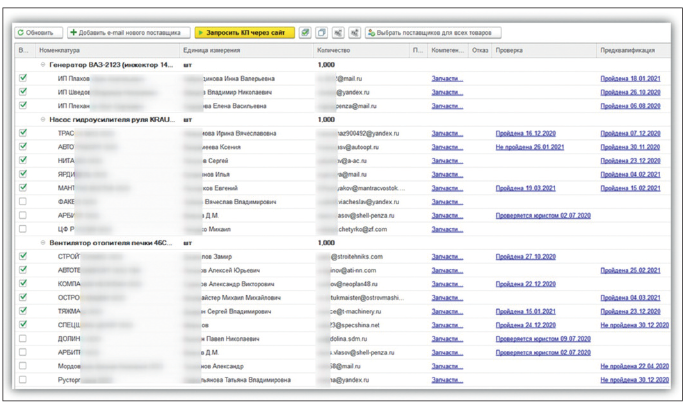This screenshot has height=405, width=686.
Task: Check the Мордов supplier row checkbox
Action: pos(23,366)
